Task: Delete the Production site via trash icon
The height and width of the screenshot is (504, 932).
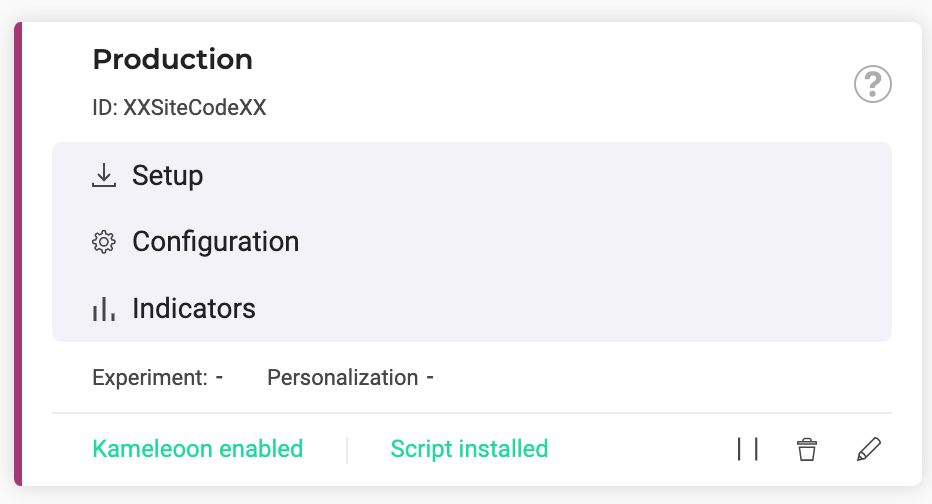Action: point(806,450)
